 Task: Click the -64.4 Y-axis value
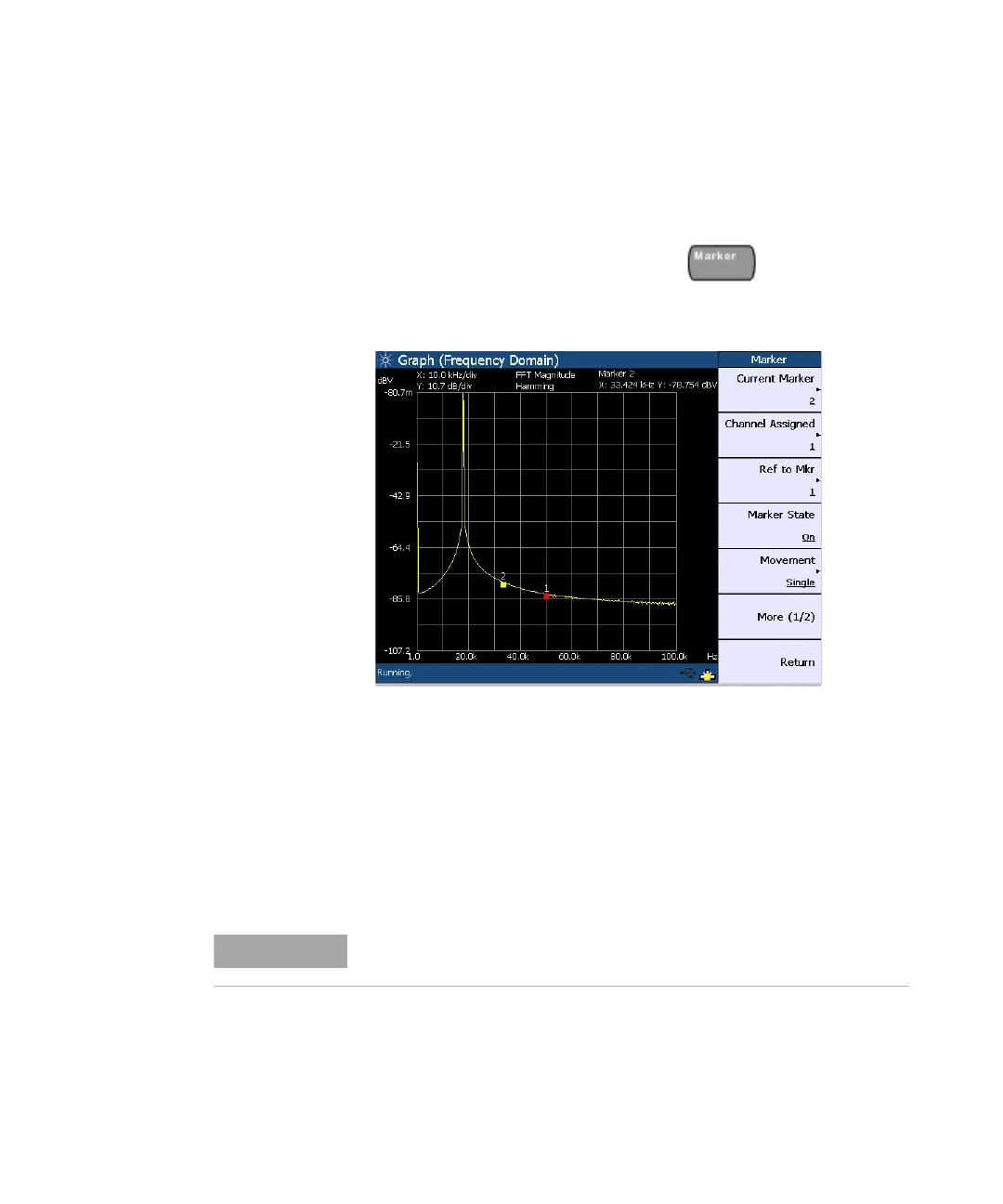400,548
